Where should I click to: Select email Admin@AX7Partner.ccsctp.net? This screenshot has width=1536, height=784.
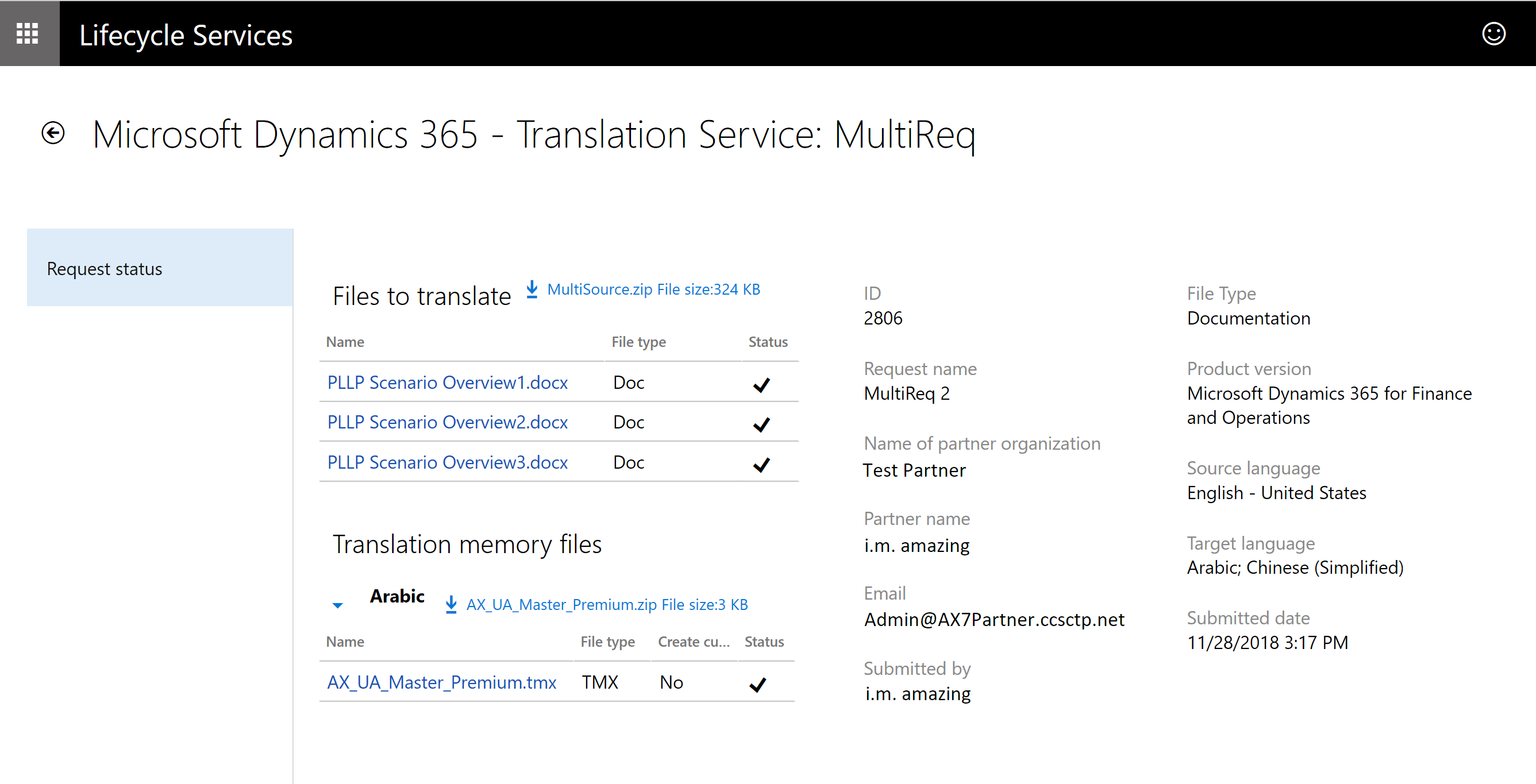(x=994, y=620)
